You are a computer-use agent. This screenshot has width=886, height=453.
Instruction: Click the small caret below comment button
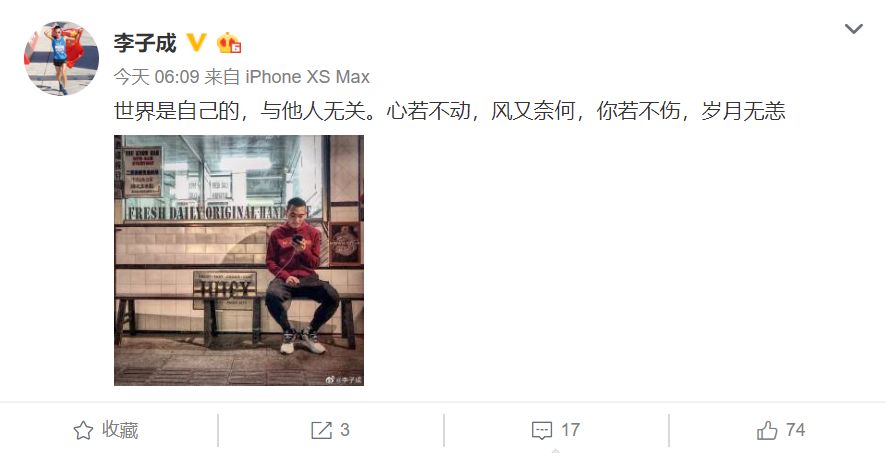[555, 451]
